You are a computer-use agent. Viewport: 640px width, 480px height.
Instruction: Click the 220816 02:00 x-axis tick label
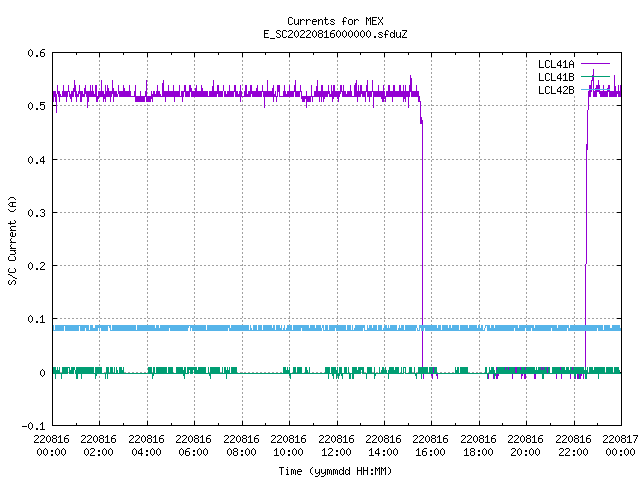[x=98, y=446]
